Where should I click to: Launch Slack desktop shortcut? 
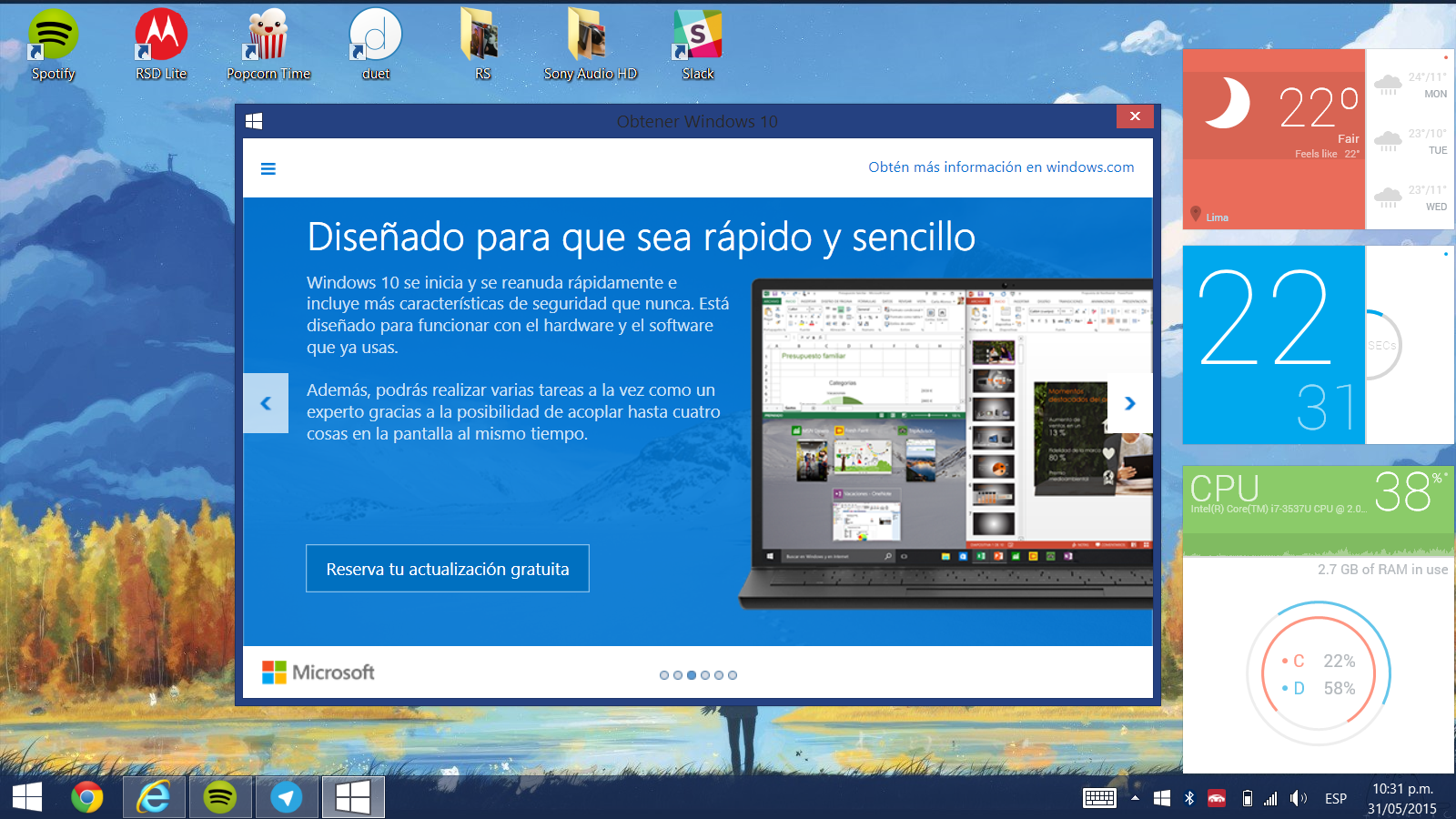click(698, 45)
